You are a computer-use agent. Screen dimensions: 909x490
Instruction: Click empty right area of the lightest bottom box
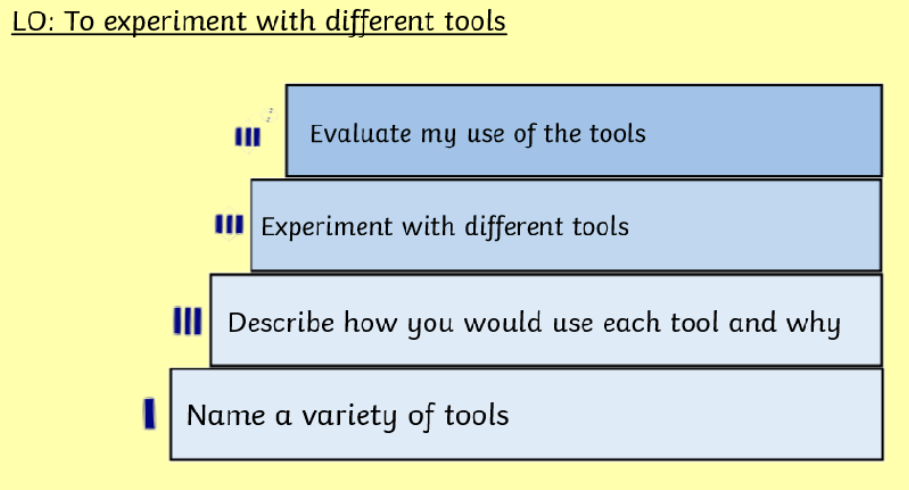[696, 415]
